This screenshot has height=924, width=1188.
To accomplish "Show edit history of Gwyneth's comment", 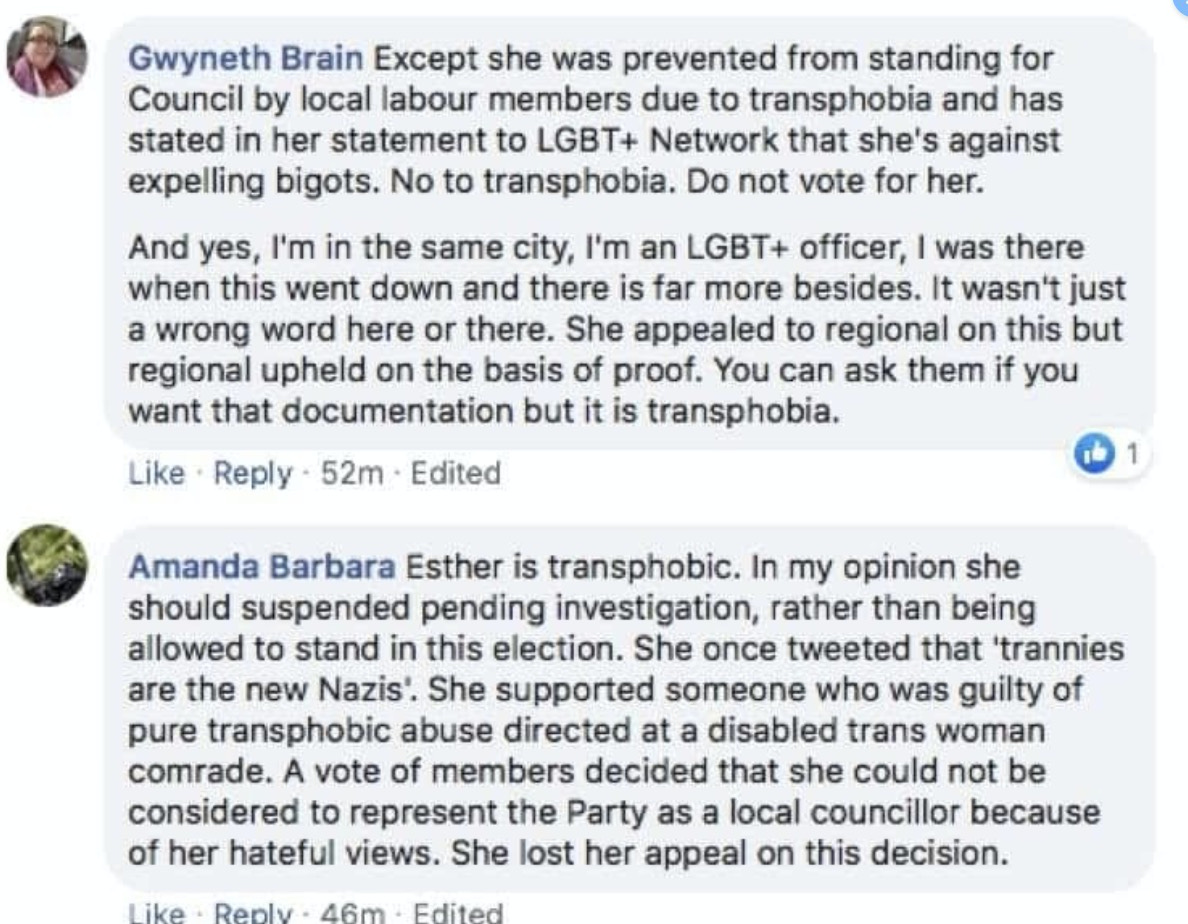I will pos(455,473).
